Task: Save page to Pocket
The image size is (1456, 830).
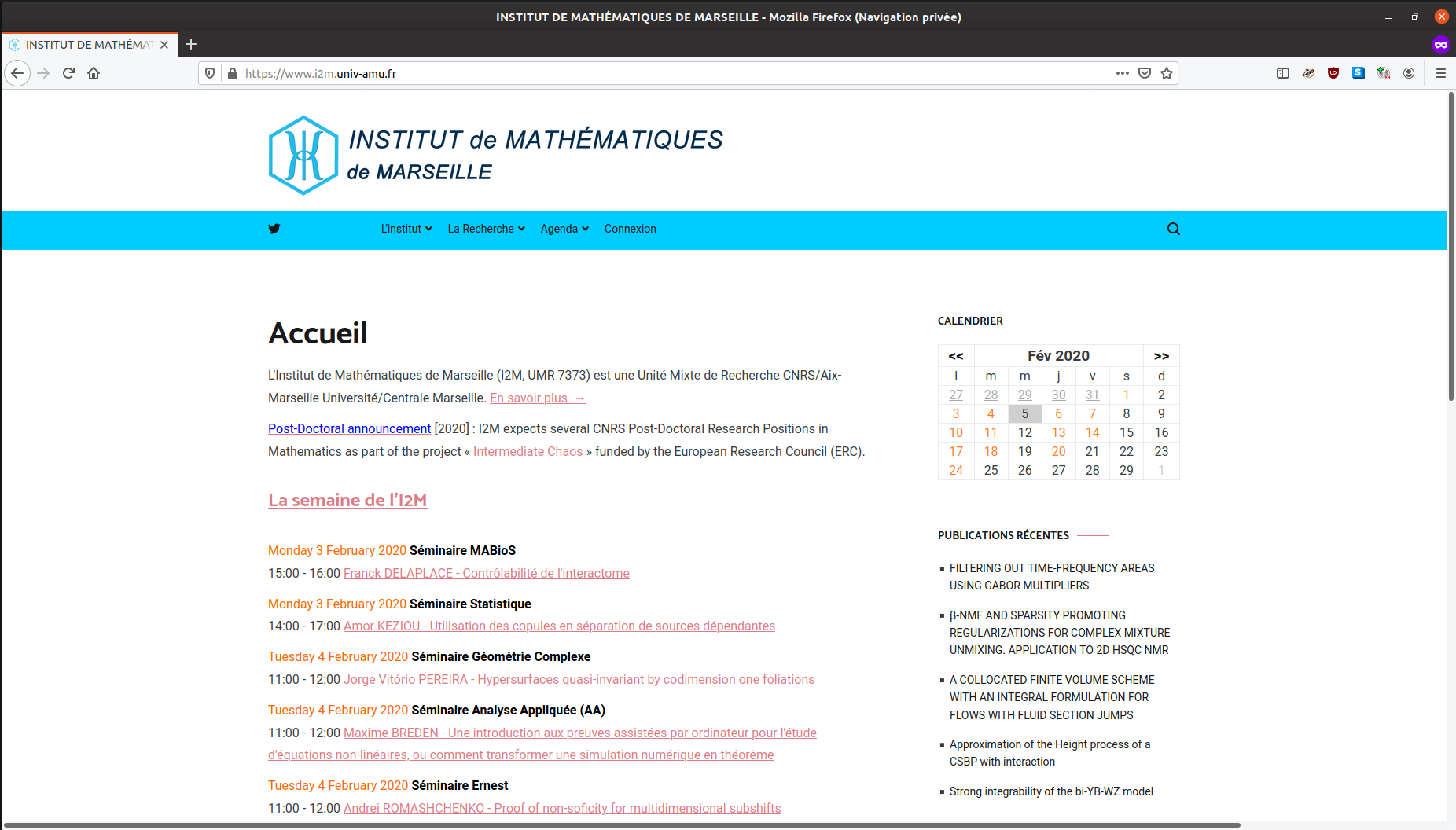Action: 1145,73
